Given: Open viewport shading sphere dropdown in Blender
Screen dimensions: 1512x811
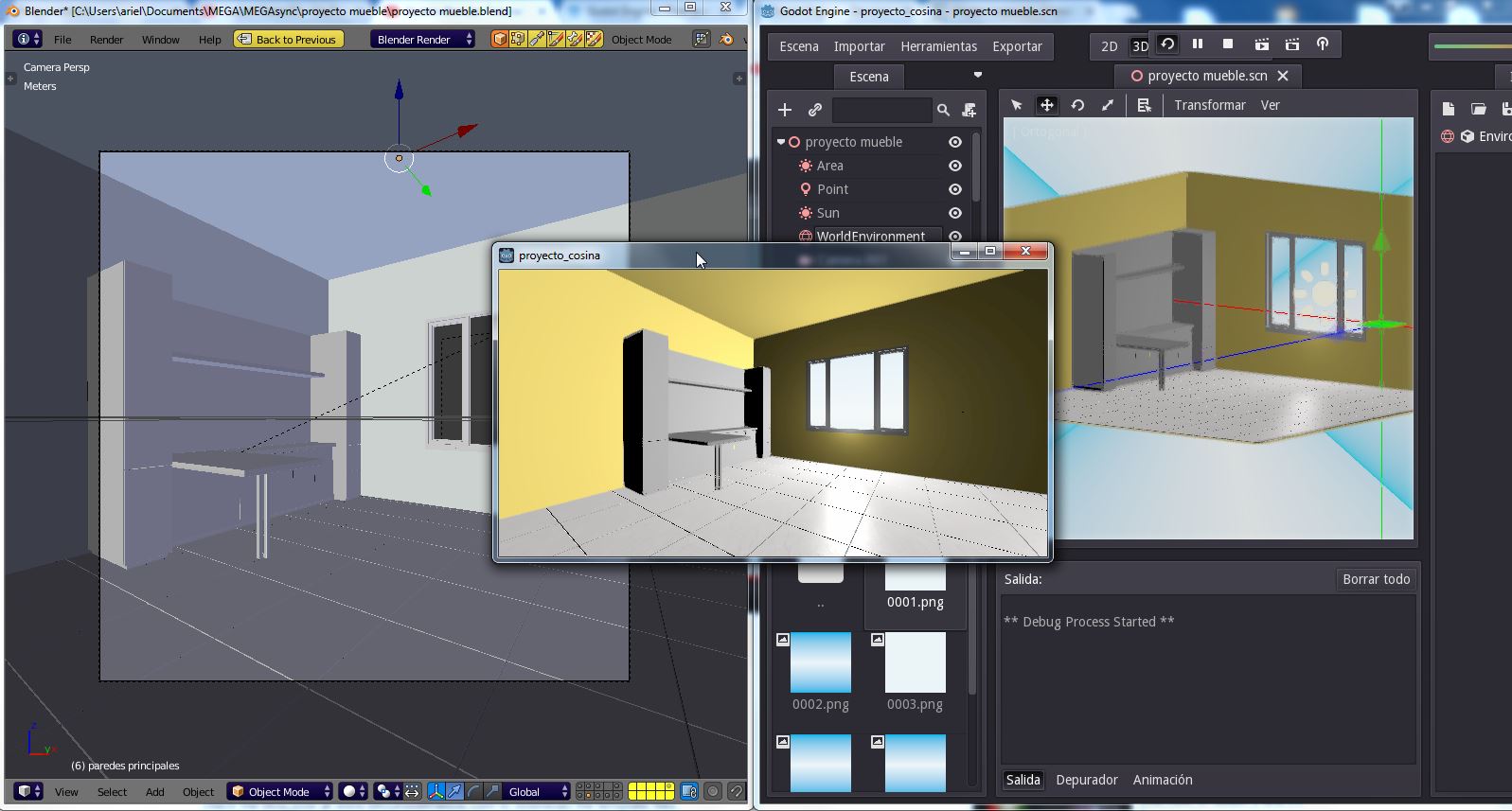Looking at the screenshot, I should click(353, 791).
